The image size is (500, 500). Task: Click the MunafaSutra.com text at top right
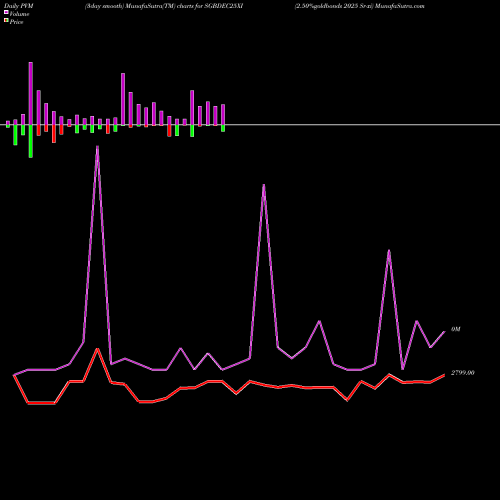coord(400,6)
